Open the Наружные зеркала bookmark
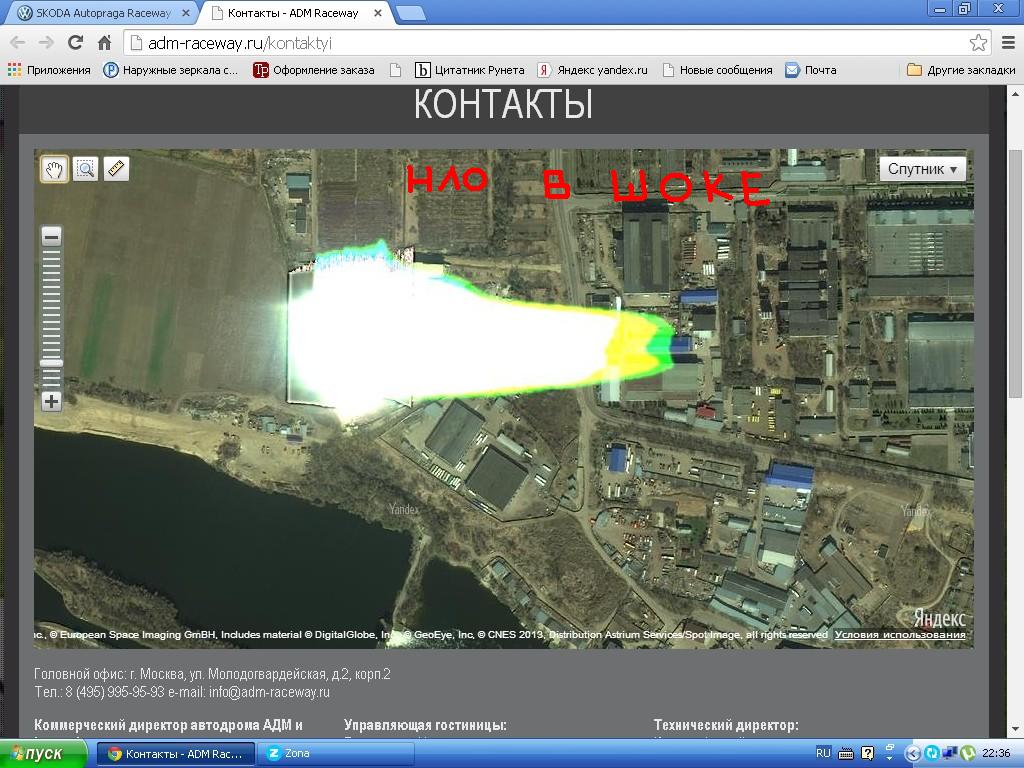 [171, 70]
